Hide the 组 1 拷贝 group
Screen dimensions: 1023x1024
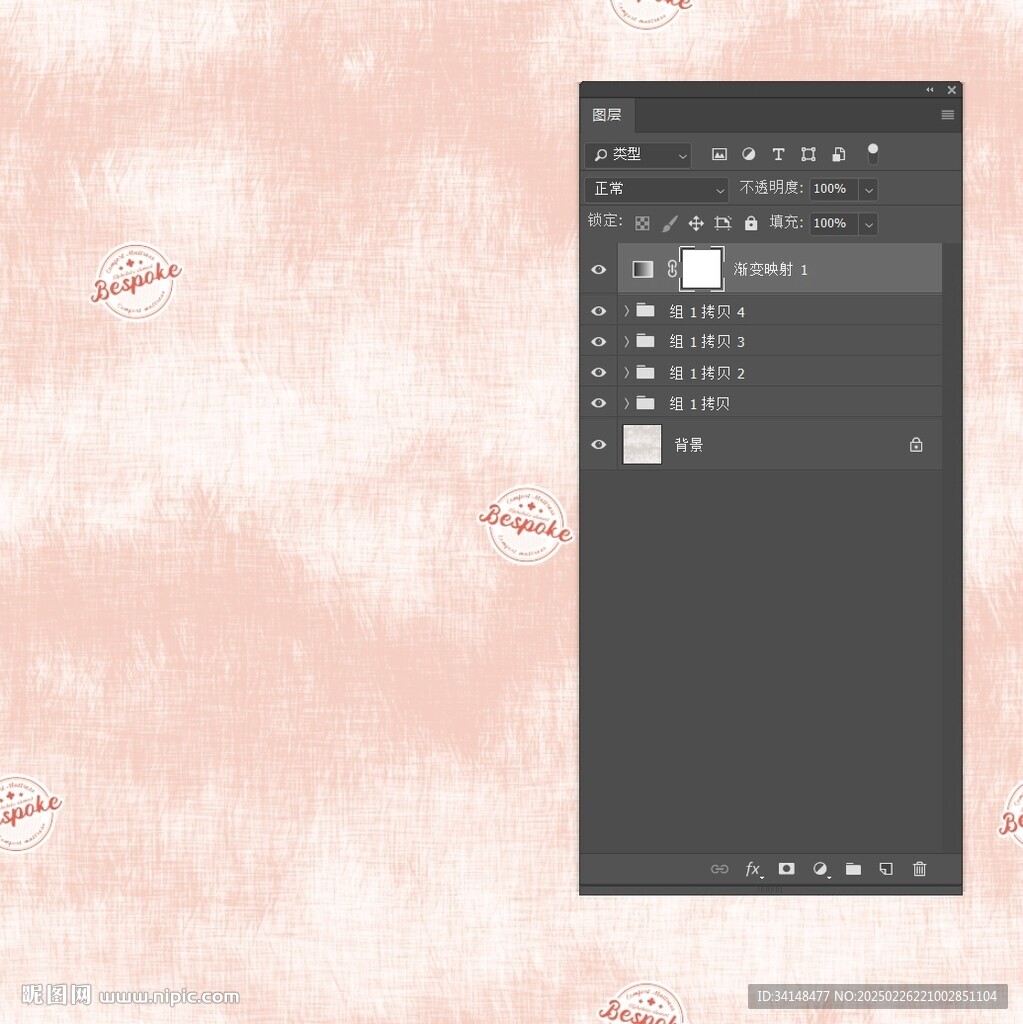598,403
